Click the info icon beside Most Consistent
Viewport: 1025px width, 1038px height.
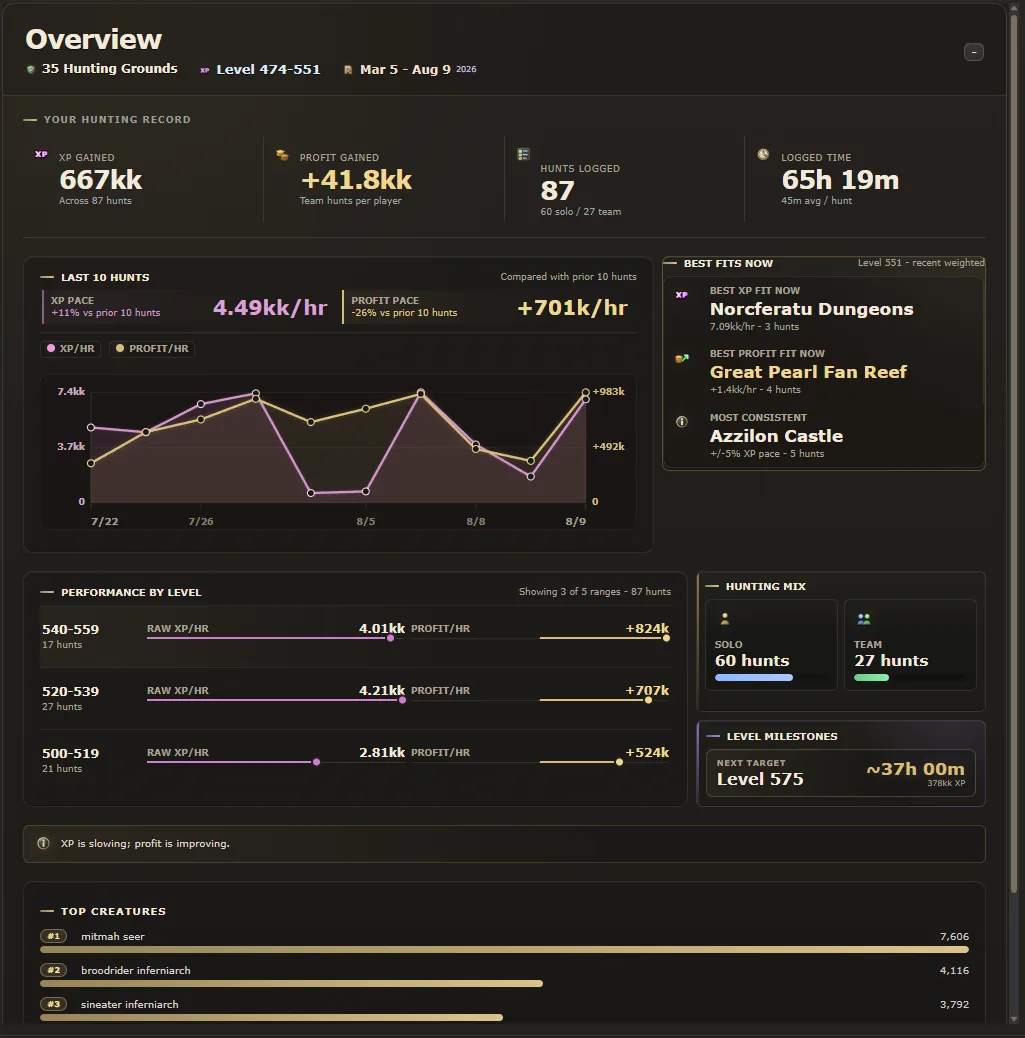[x=681, y=422]
